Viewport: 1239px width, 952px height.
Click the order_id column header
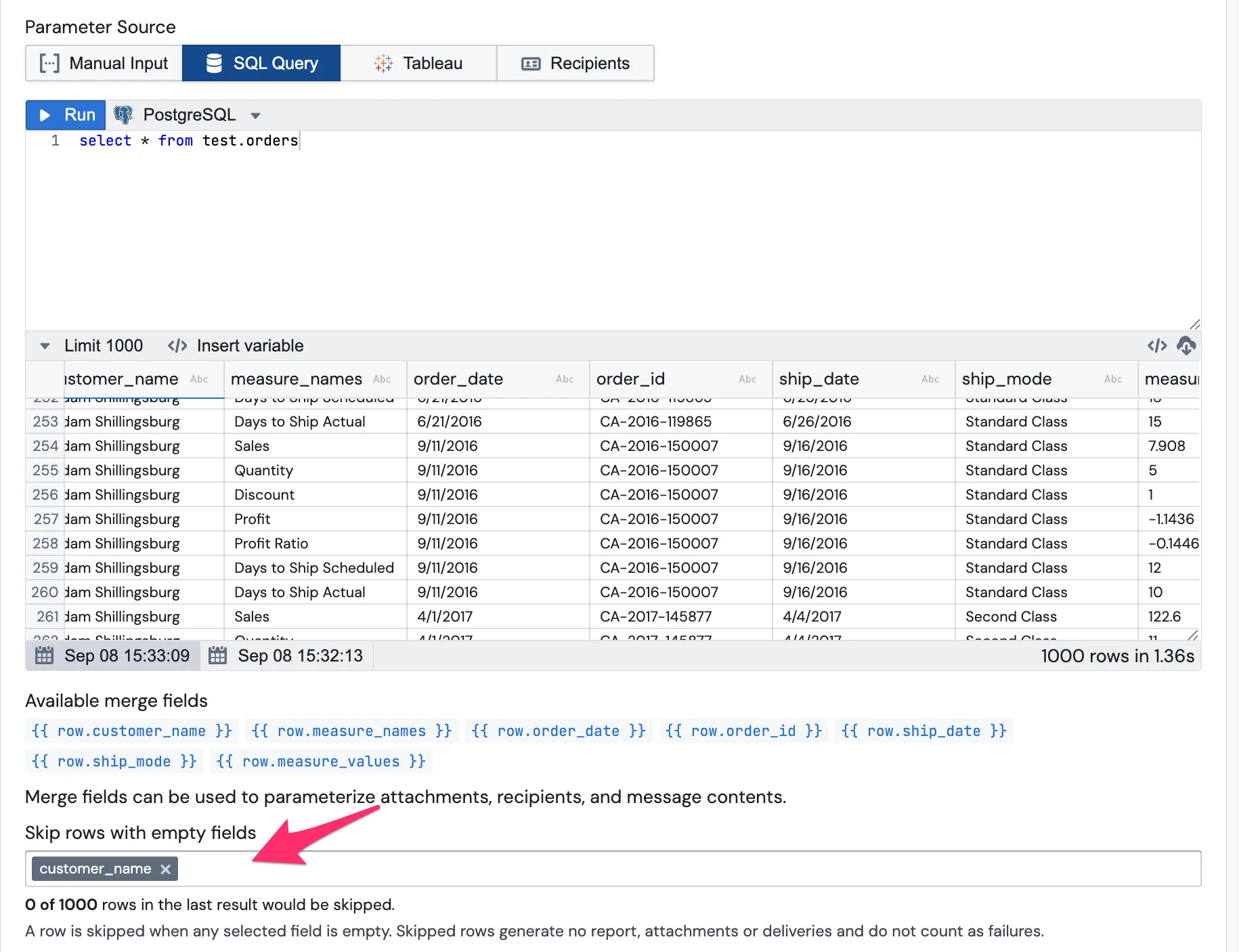(681, 379)
